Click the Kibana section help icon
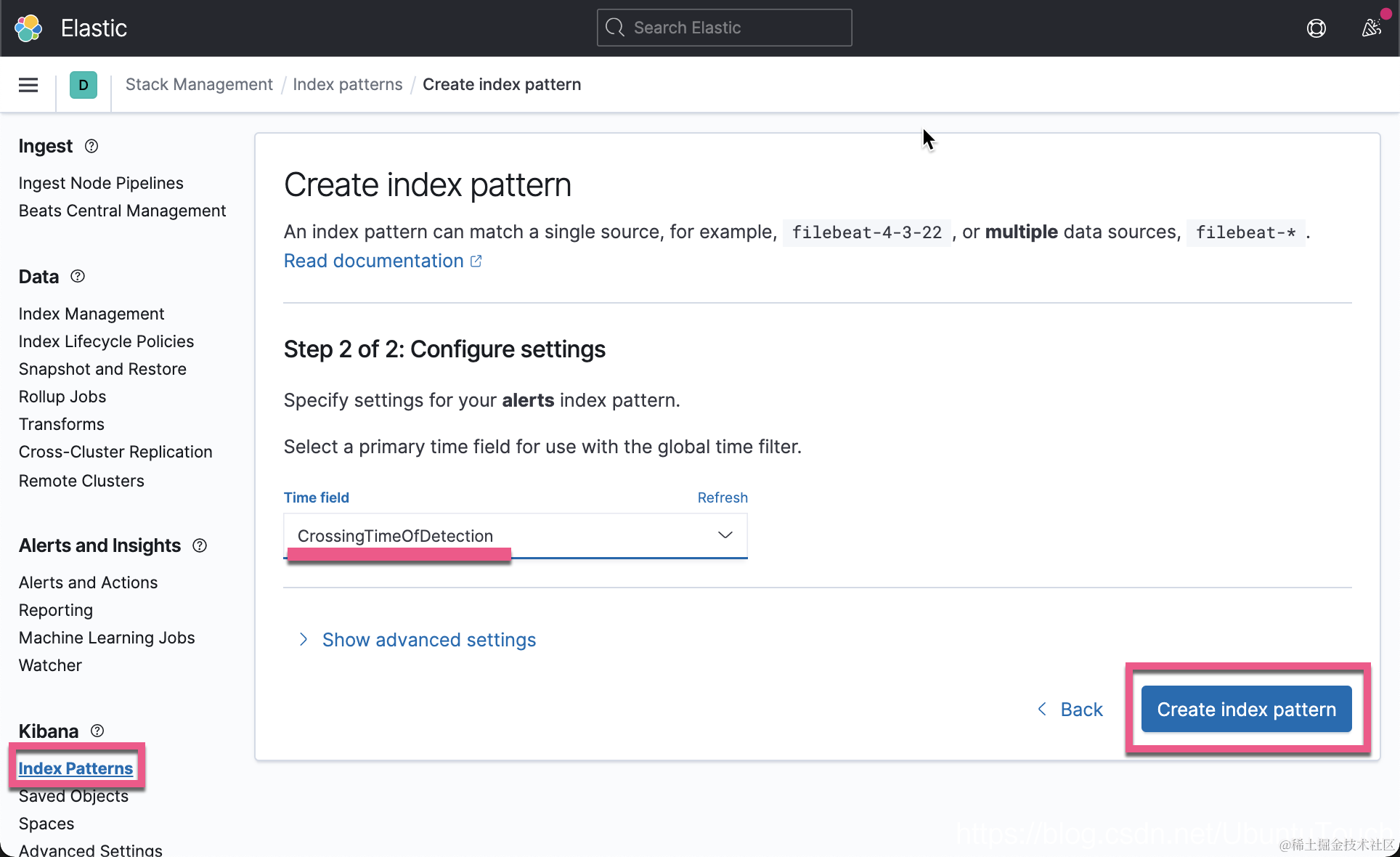The height and width of the screenshot is (857, 1400). pyautogui.click(x=97, y=731)
